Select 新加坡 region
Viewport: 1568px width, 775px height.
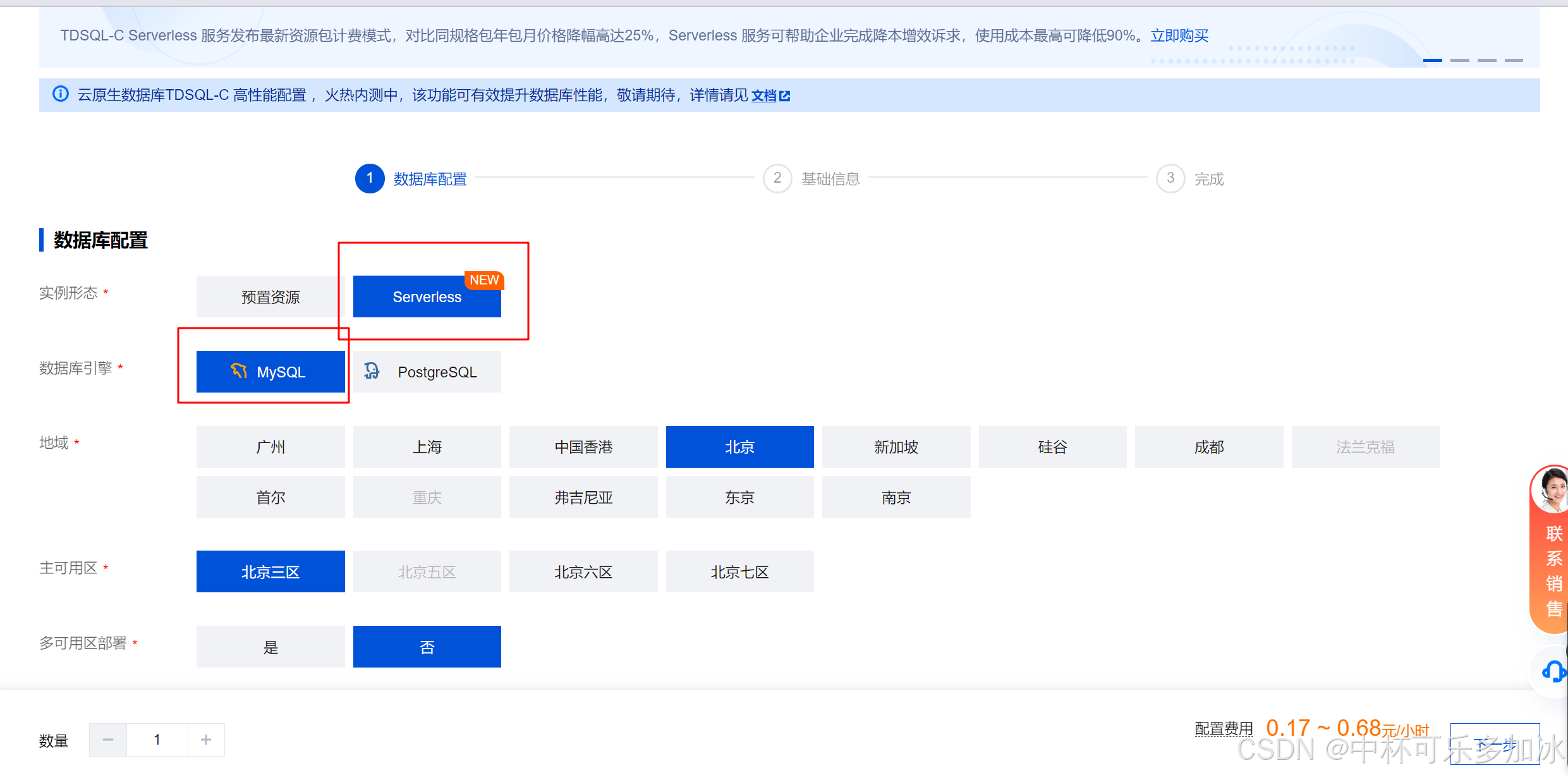896,447
